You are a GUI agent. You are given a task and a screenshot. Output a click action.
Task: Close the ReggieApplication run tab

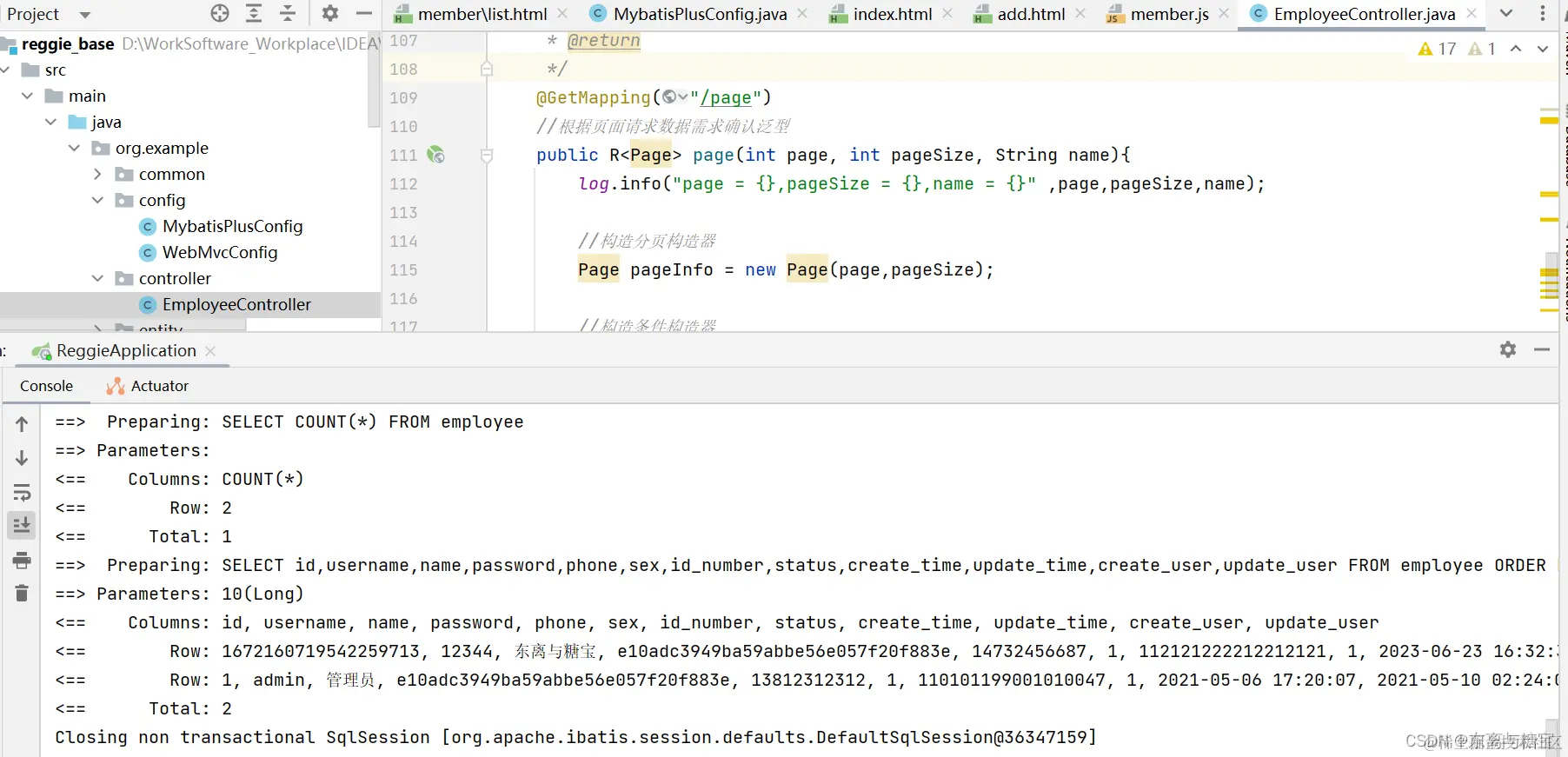(210, 351)
